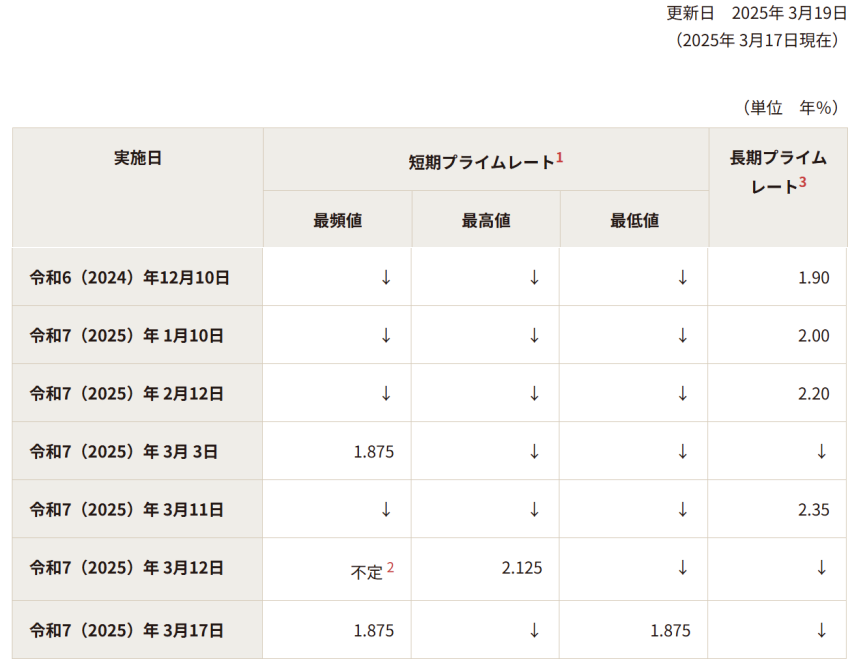Click footnote 3 beside 長期プライムレート header
Viewport: 860px width, 672px height.
[x=802, y=183]
